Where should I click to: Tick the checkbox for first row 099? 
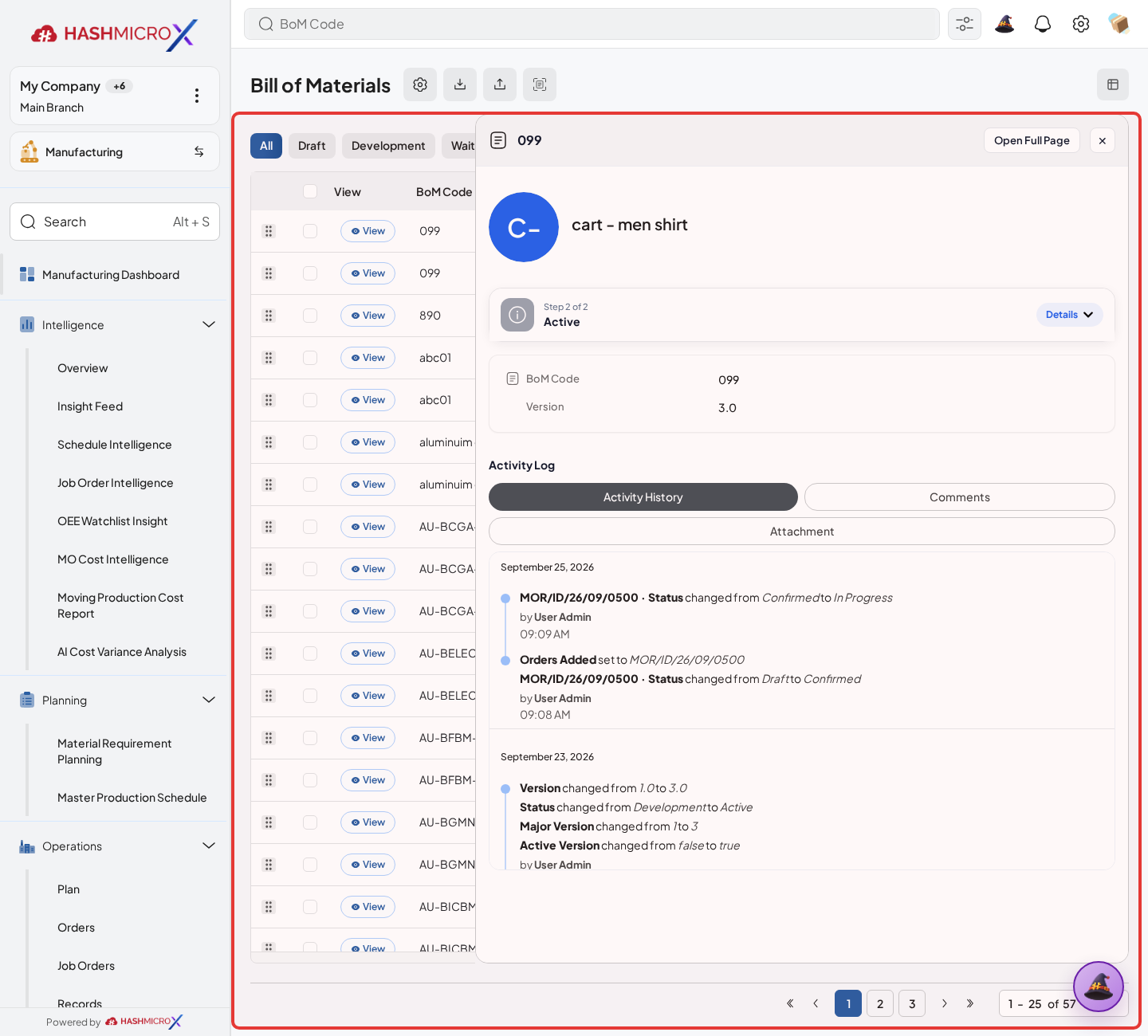click(x=310, y=231)
